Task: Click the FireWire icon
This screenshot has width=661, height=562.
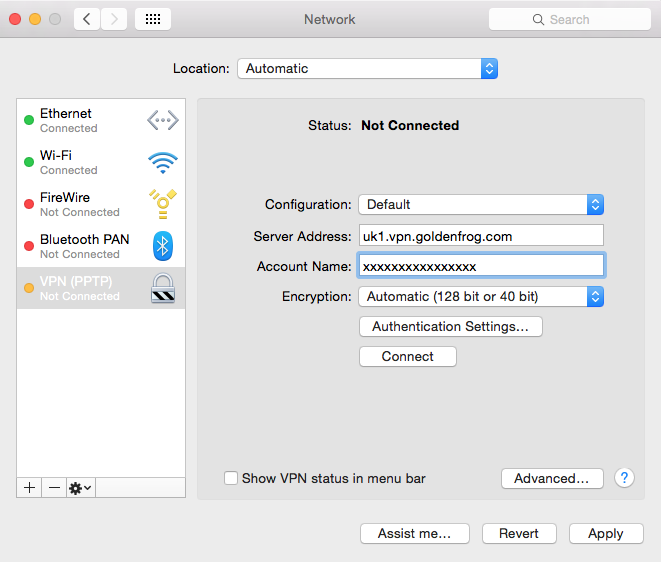Action: [x=163, y=204]
